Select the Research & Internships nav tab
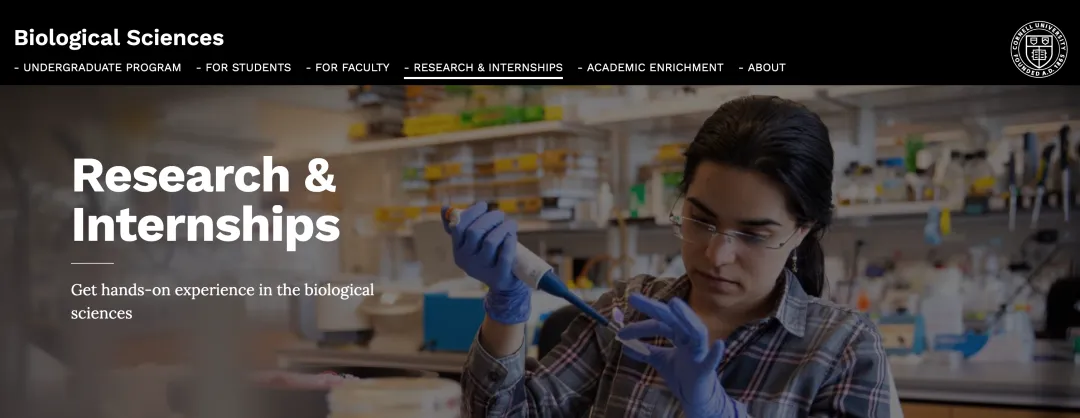The height and width of the screenshot is (418, 1080). (488, 67)
